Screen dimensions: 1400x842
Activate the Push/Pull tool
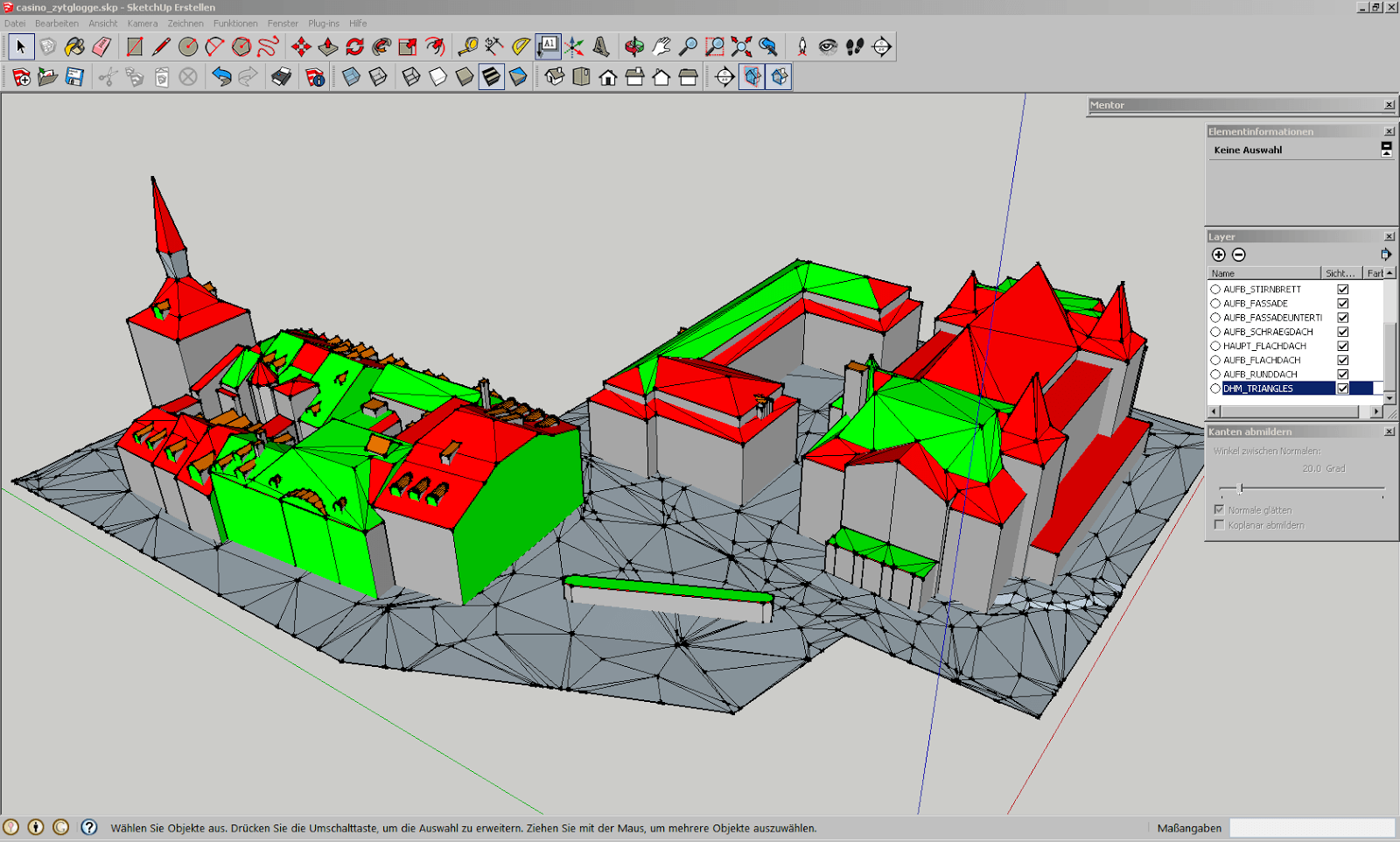328,46
